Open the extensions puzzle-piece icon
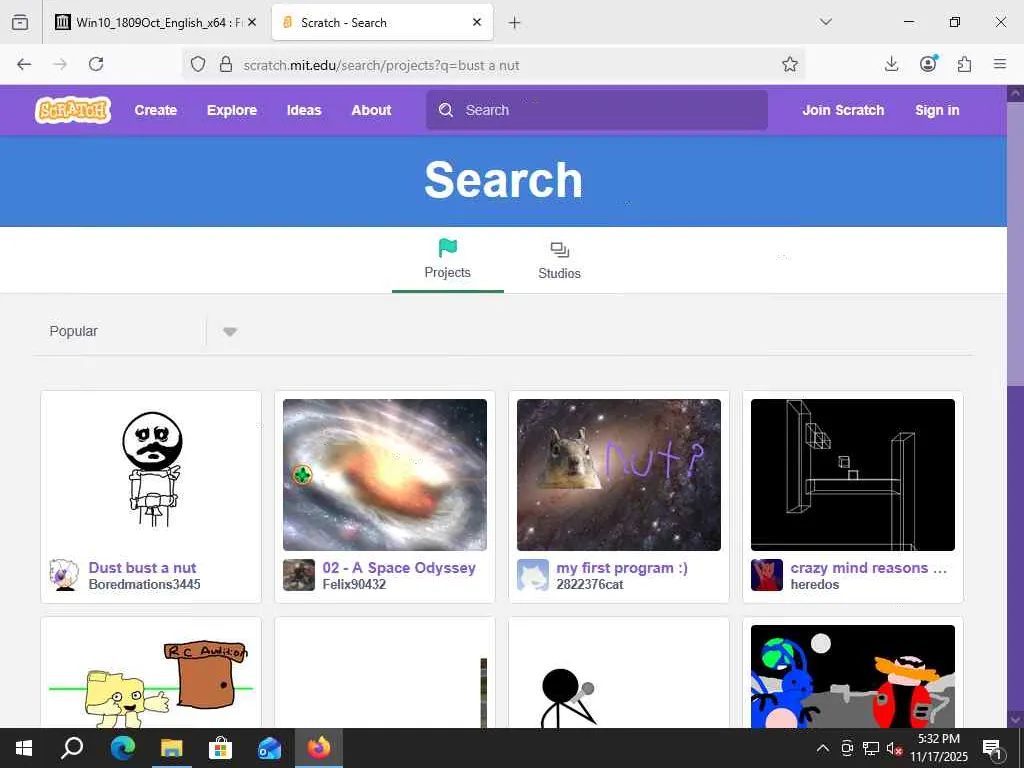Image resolution: width=1024 pixels, height=768 pixels. coord(964,64)
